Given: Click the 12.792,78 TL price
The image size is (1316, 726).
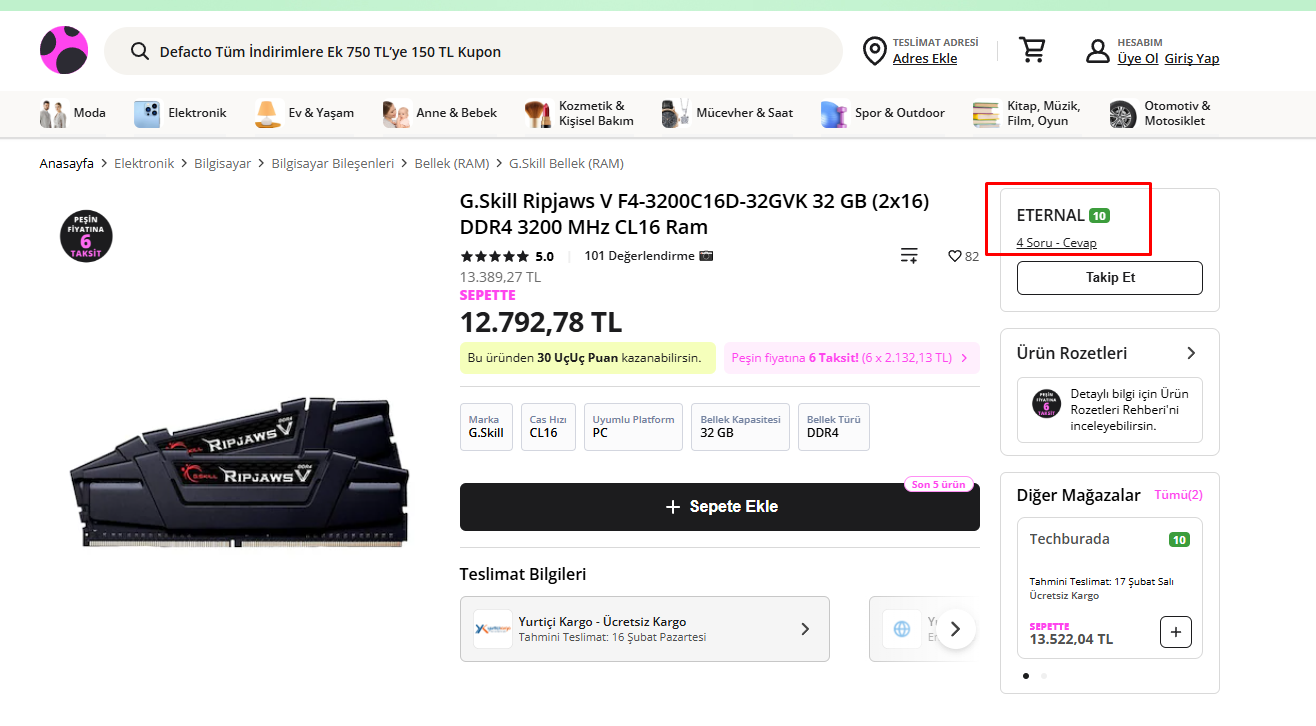Looking at the screenshot, I should tap(541, 322).
